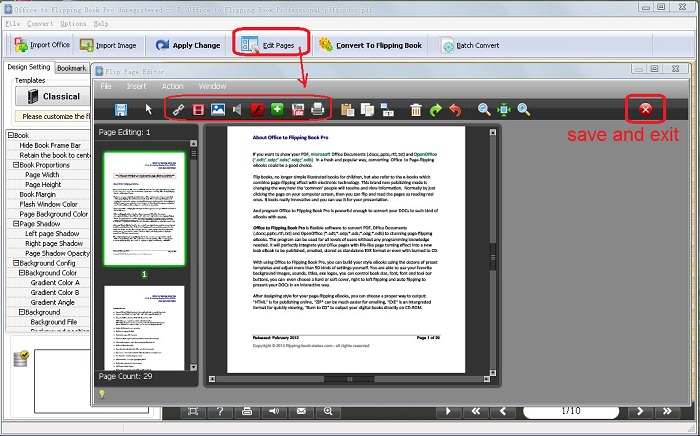This screenshot has width=700, height=436.
Task: Click the green redo arrow
Action: pyautogui.click(x=436, y=110)
